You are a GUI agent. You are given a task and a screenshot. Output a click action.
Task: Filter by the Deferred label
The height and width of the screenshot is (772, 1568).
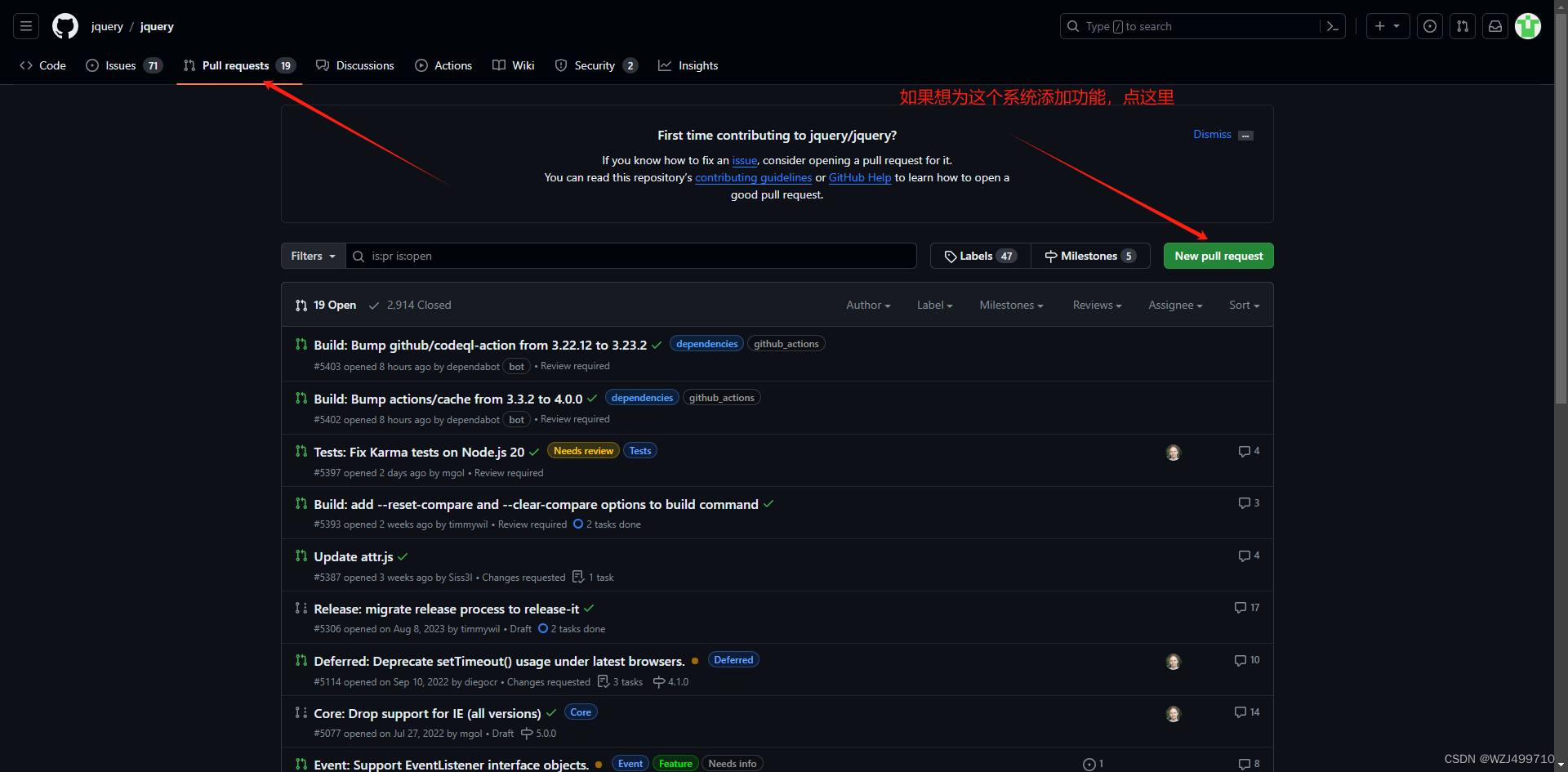pos(733,660)
